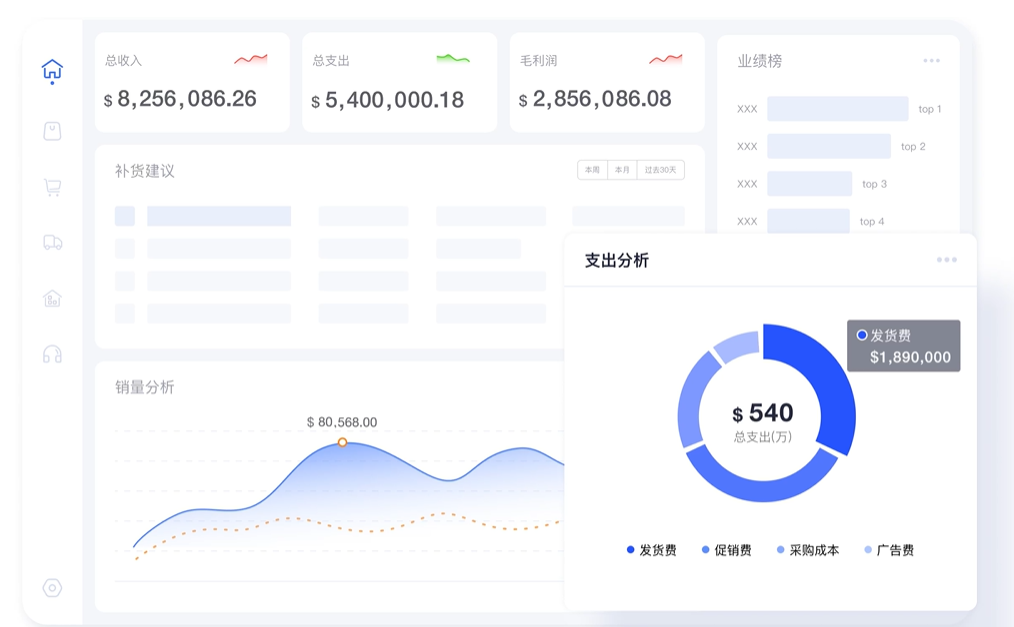Click the 总支出 value $5,400,000.18
The width and height of the screenshot is (1014, 627).
pos(387,100)
